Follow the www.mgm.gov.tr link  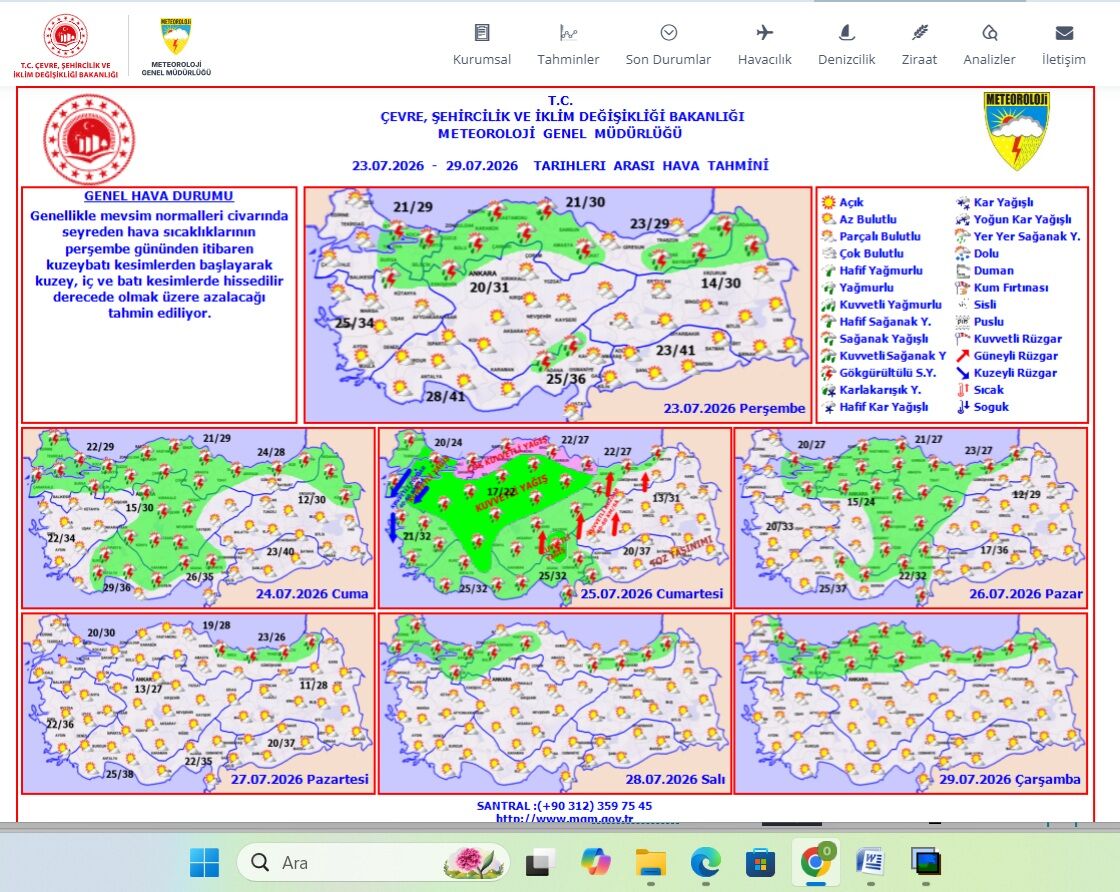coord(564,818)
